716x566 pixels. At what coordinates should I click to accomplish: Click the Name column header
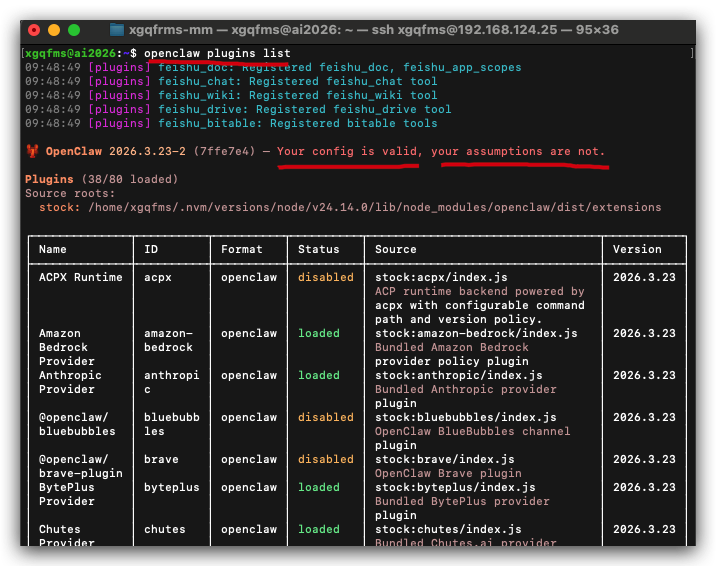(x=53, y=249)
